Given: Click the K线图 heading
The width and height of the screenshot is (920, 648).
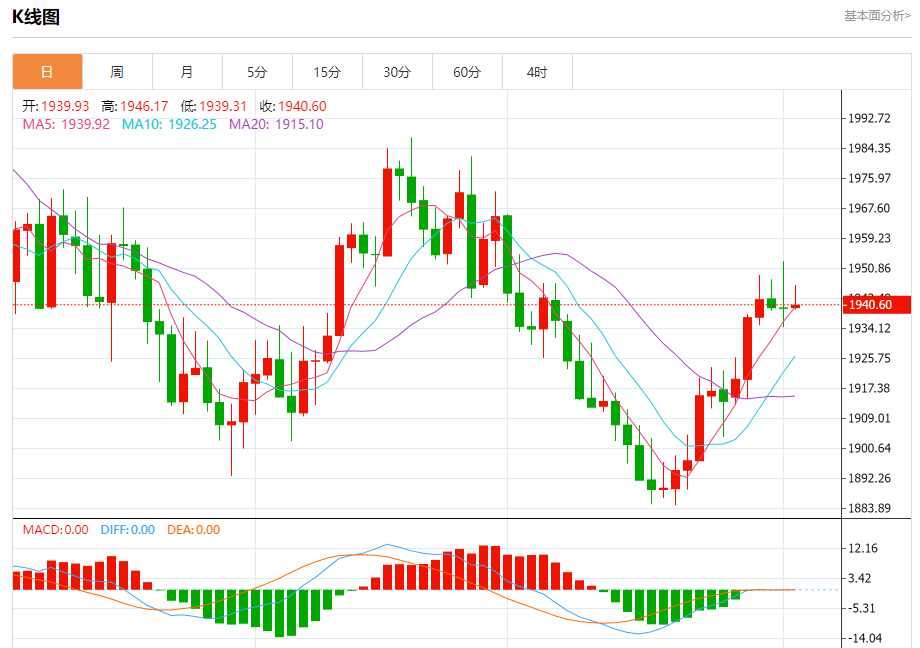Looking at the screenshot, I should click(36, 17).
